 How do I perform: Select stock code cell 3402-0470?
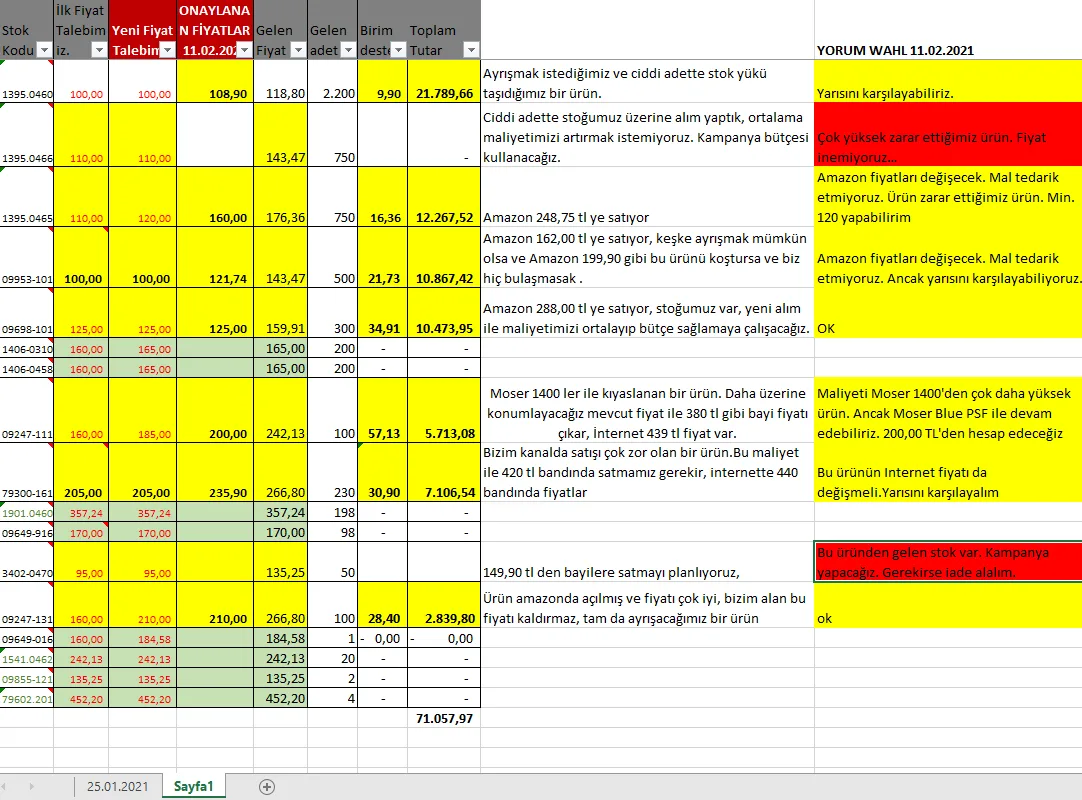point(27,562)
